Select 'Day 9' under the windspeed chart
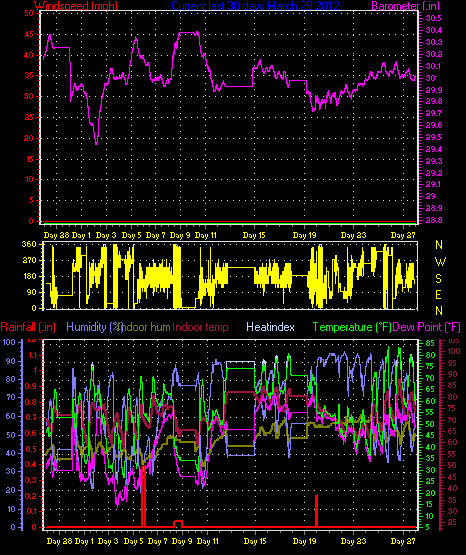466x555 pixels. pyautogui.click(x=180, y=235)
